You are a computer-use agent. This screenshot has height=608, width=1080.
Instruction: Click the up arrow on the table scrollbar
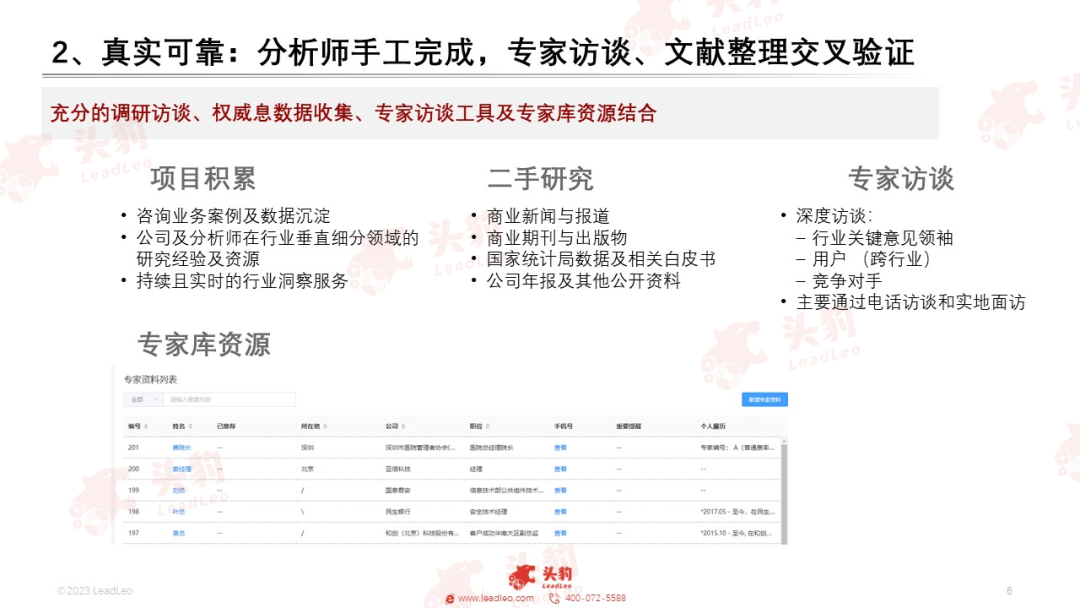point(784,441)
